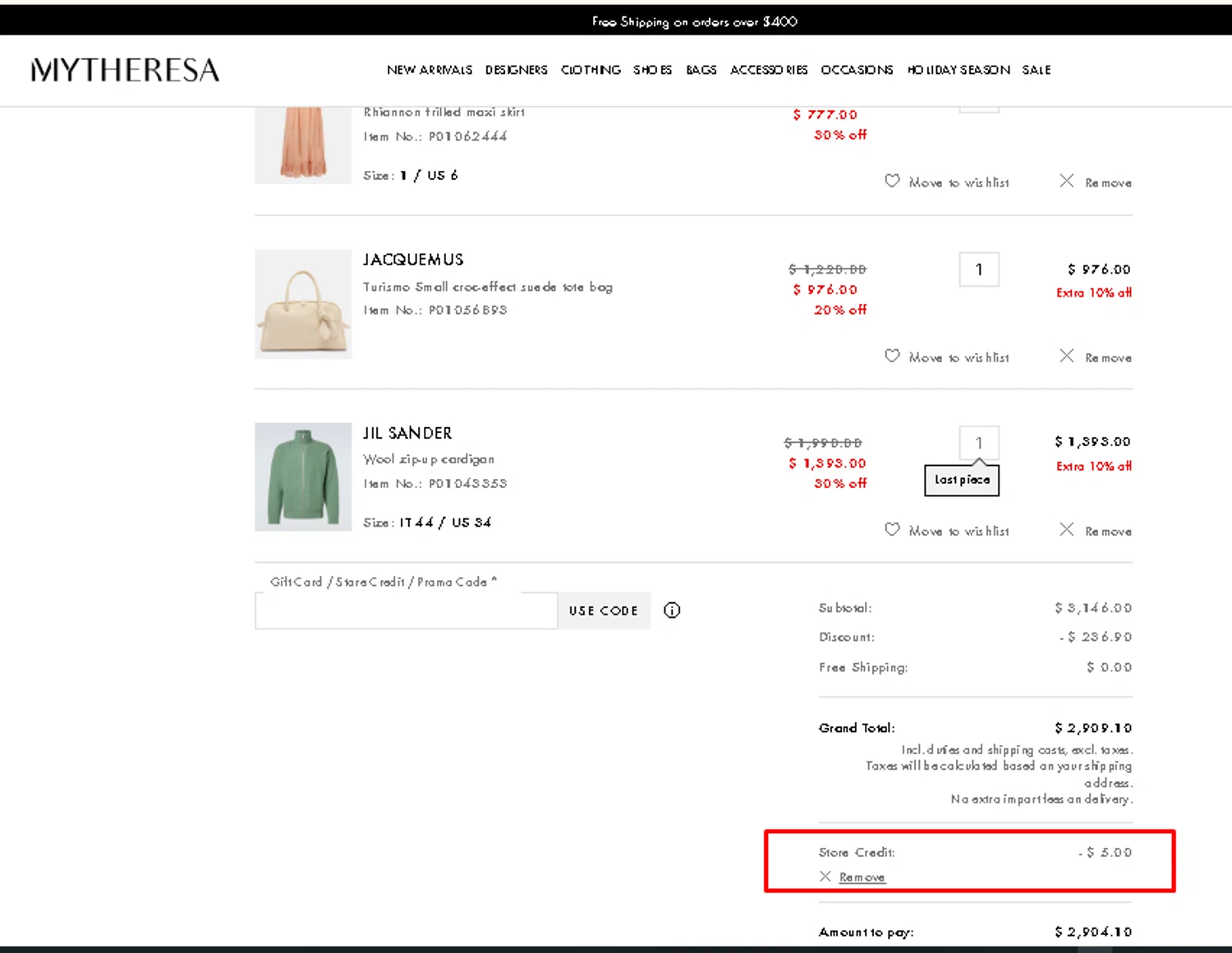Click heart icon for the maxi skirt

click(x=892, y=181)
